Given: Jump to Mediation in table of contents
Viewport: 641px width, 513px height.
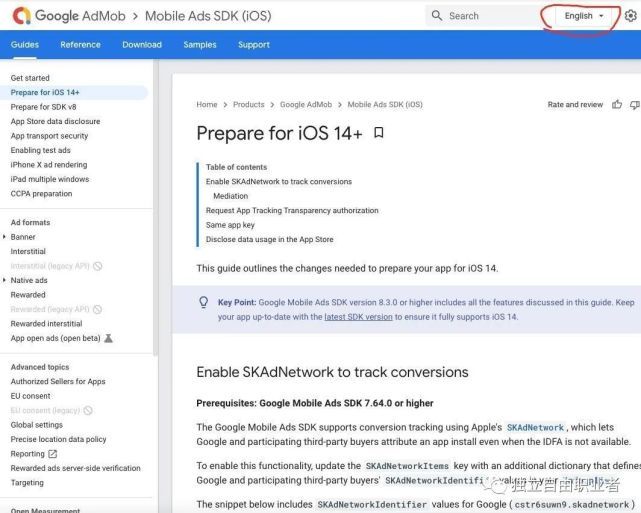Looking at the screenshot, I should (231, 196).
